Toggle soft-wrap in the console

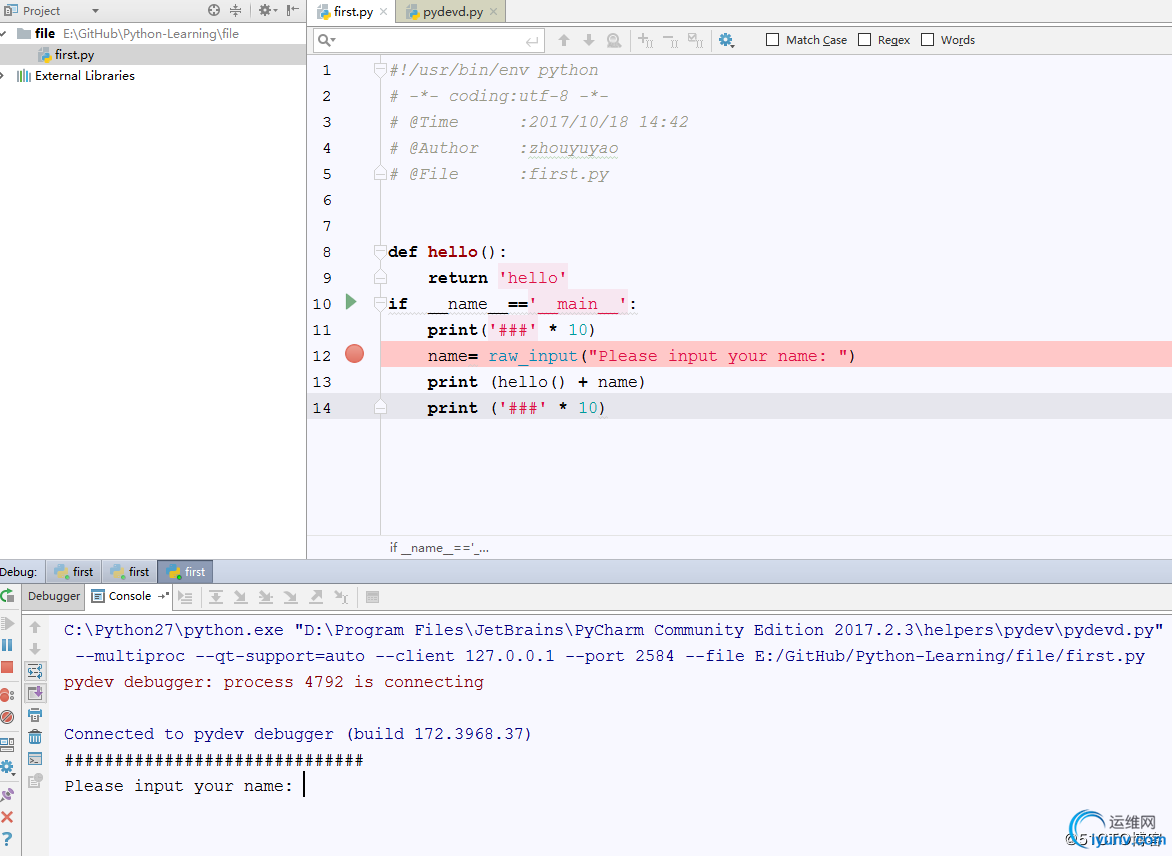35,671
